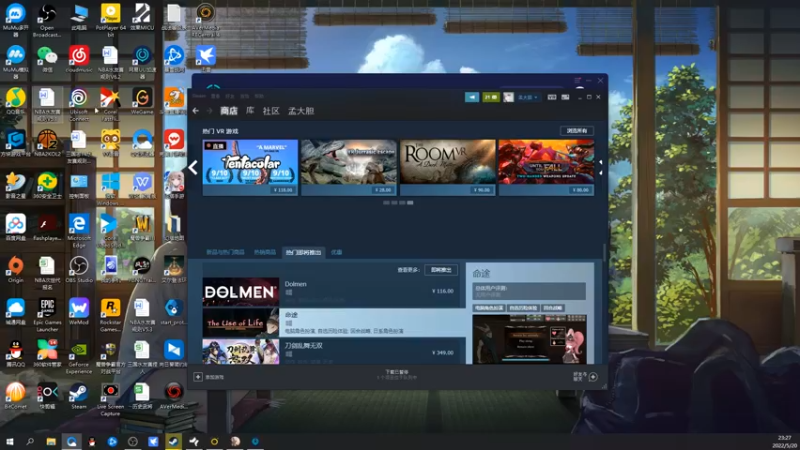Image resolution: width=800 pixels, height=450 pixels.
Task: Select the WeGame desktop icon
Action: pyautogui.click(x=142, y=102)
